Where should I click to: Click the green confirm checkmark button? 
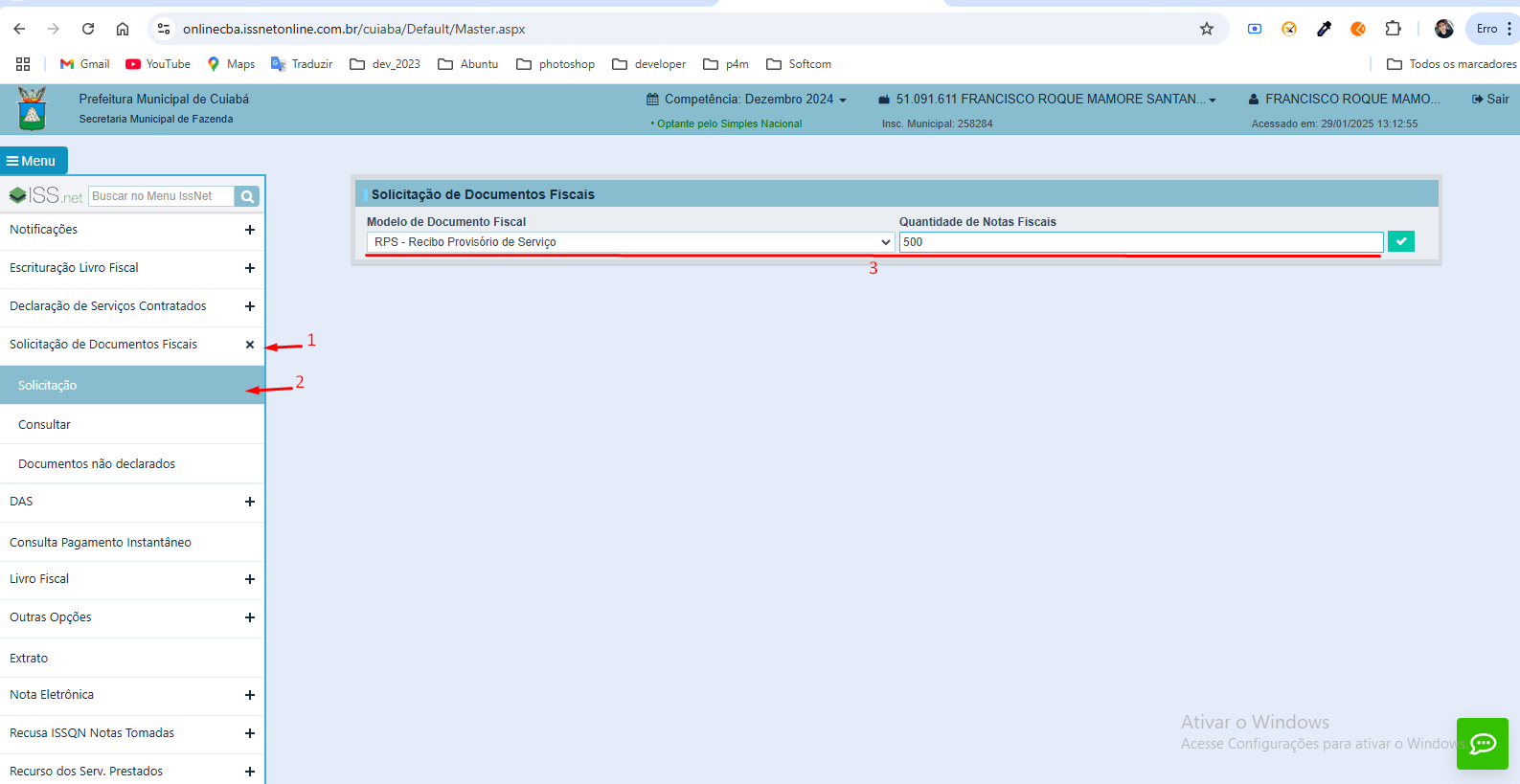[1400, 242]
